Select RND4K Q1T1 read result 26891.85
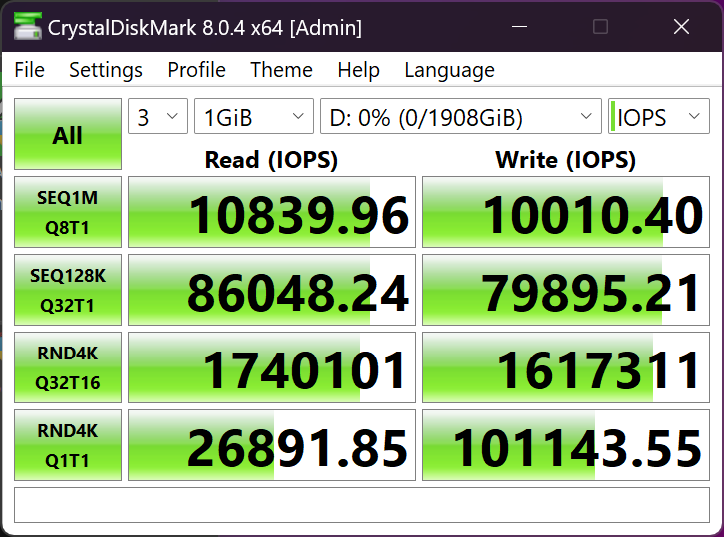 click(272, 445)
